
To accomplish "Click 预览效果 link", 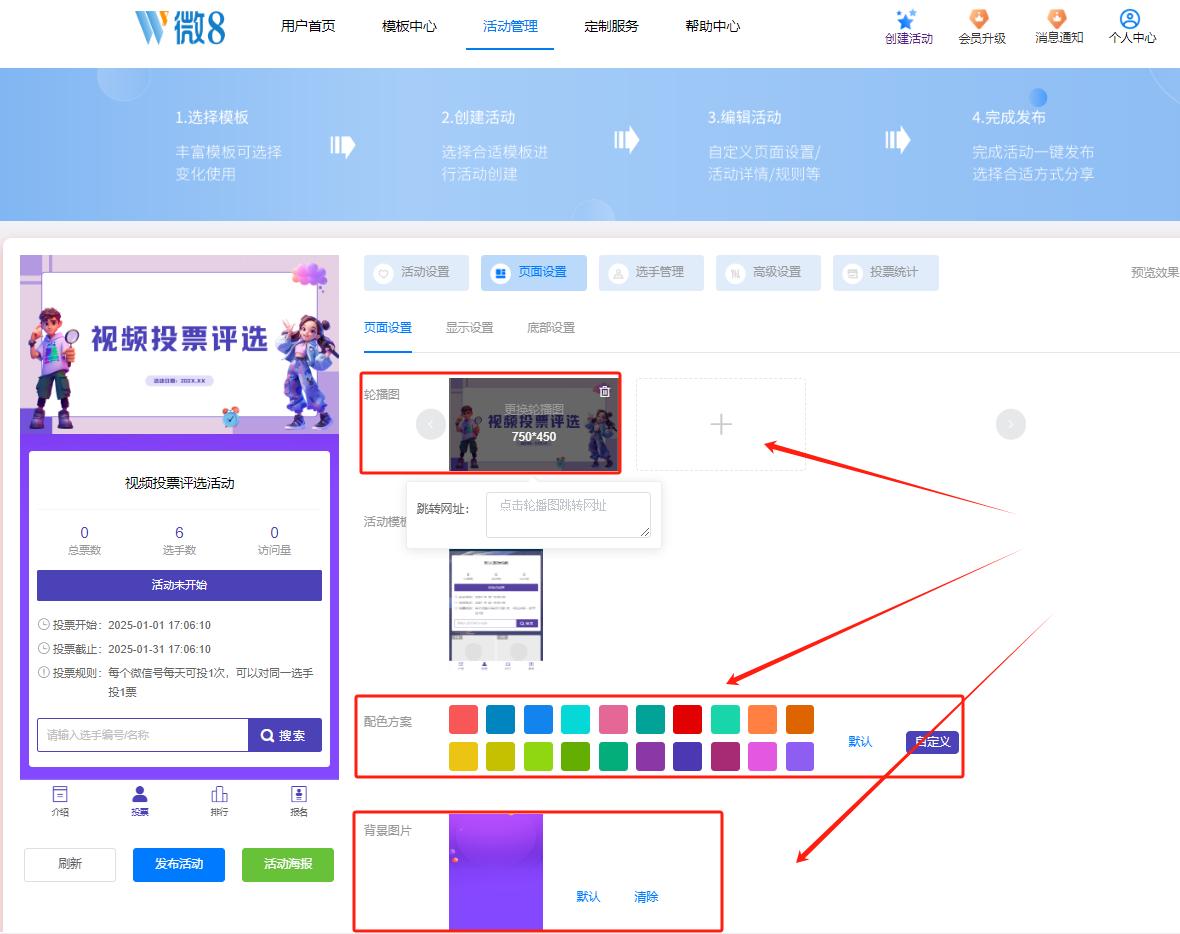I will click(1154, 272).
